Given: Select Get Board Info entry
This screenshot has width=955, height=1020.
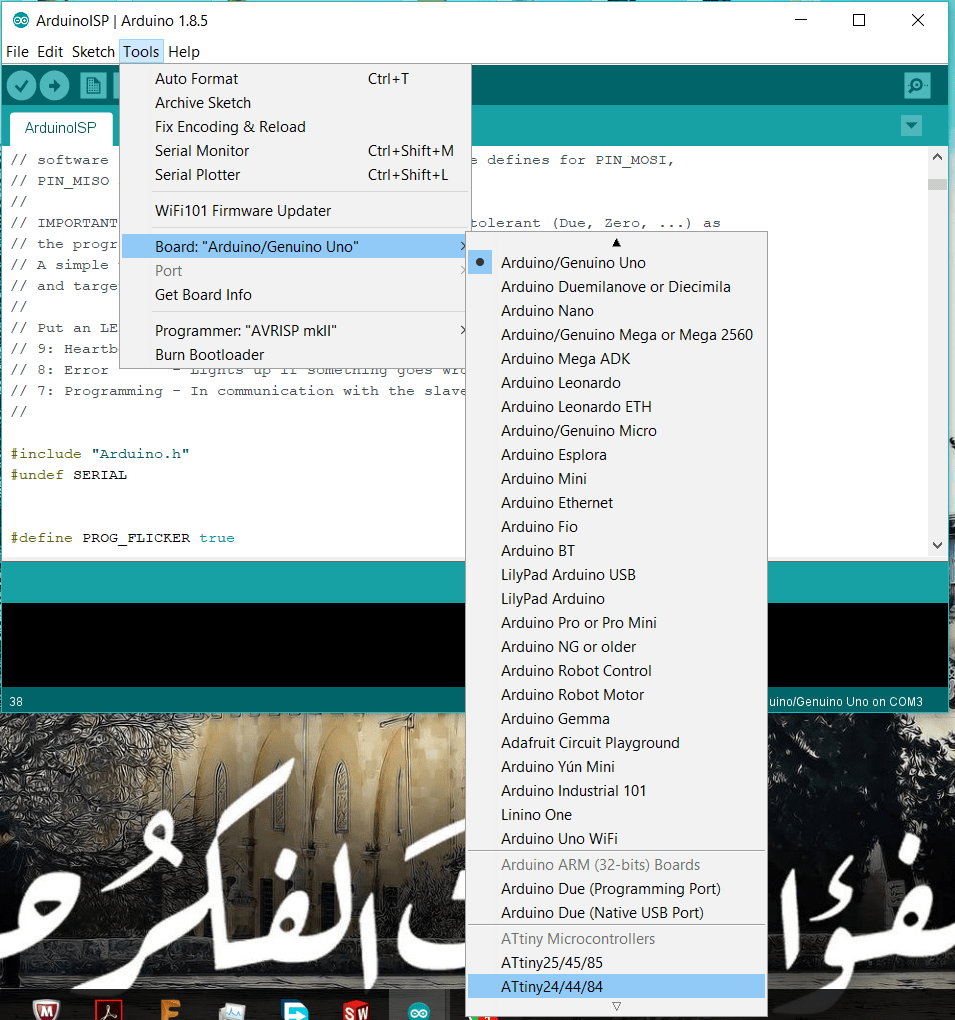Looking at the screenshot, I should click(295, 295).
